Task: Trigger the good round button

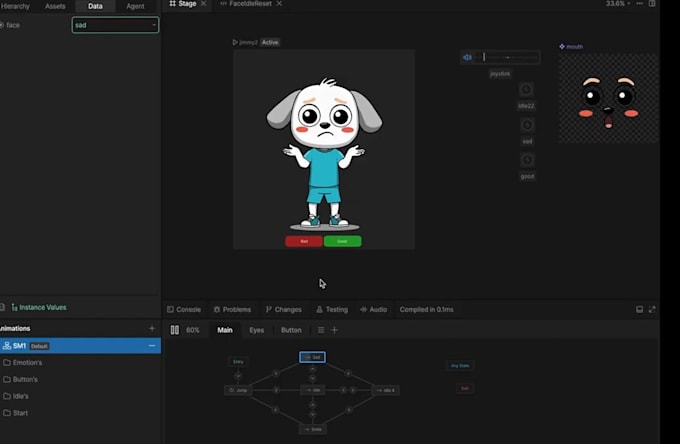Action: coord(527,160)
